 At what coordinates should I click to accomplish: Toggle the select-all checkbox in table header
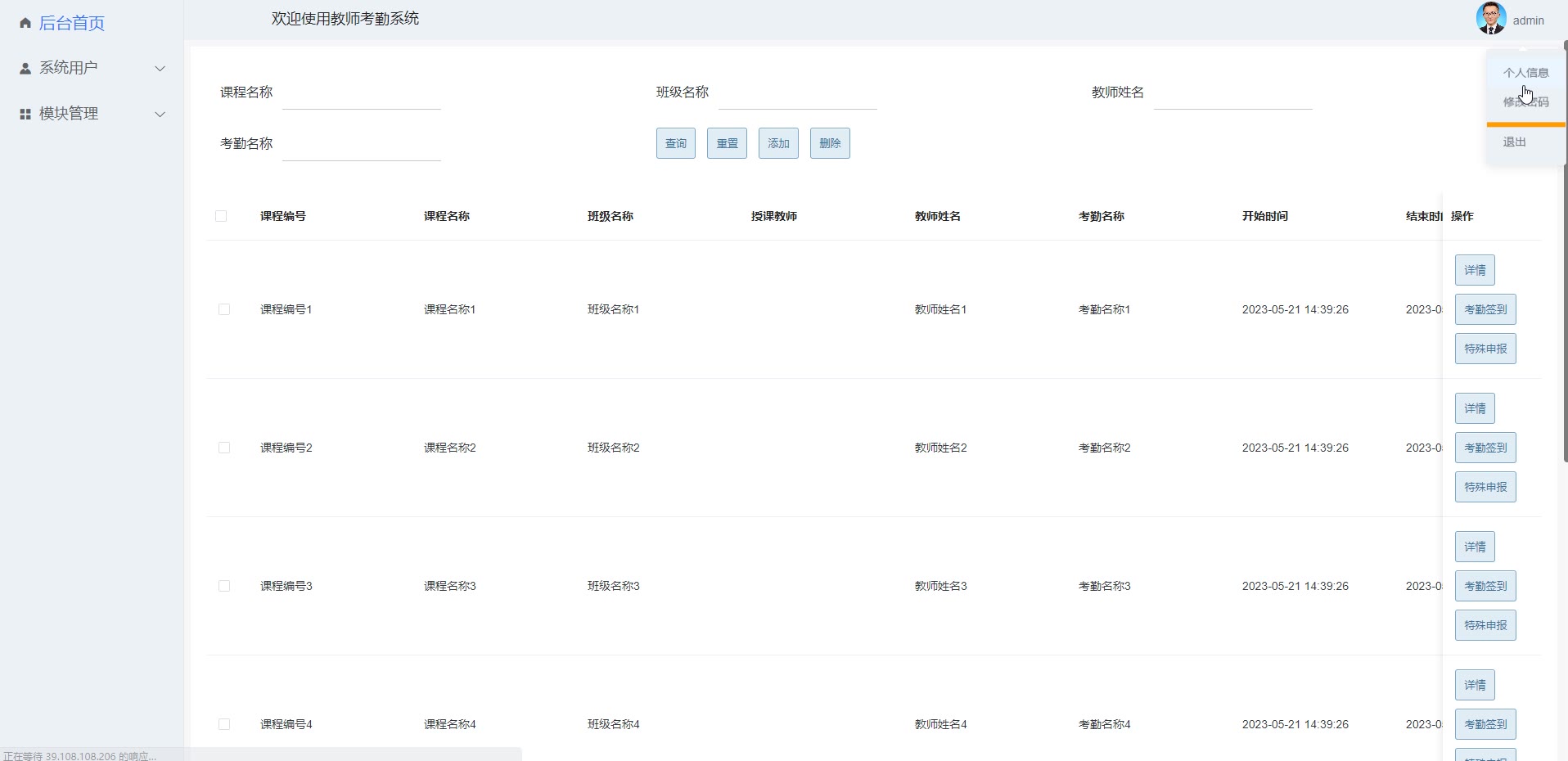point(221,216)
